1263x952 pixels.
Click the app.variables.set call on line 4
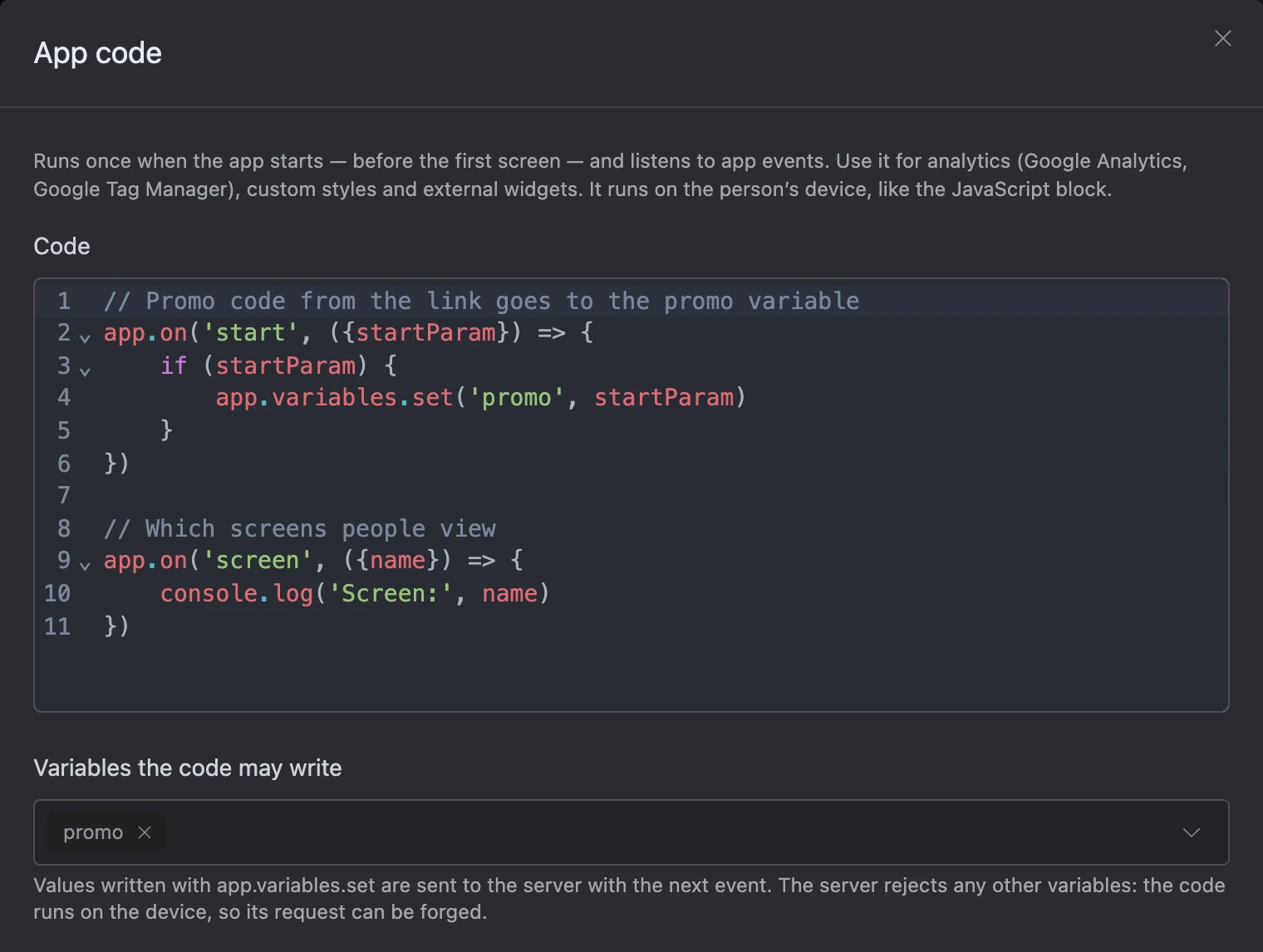click(481, 398)
